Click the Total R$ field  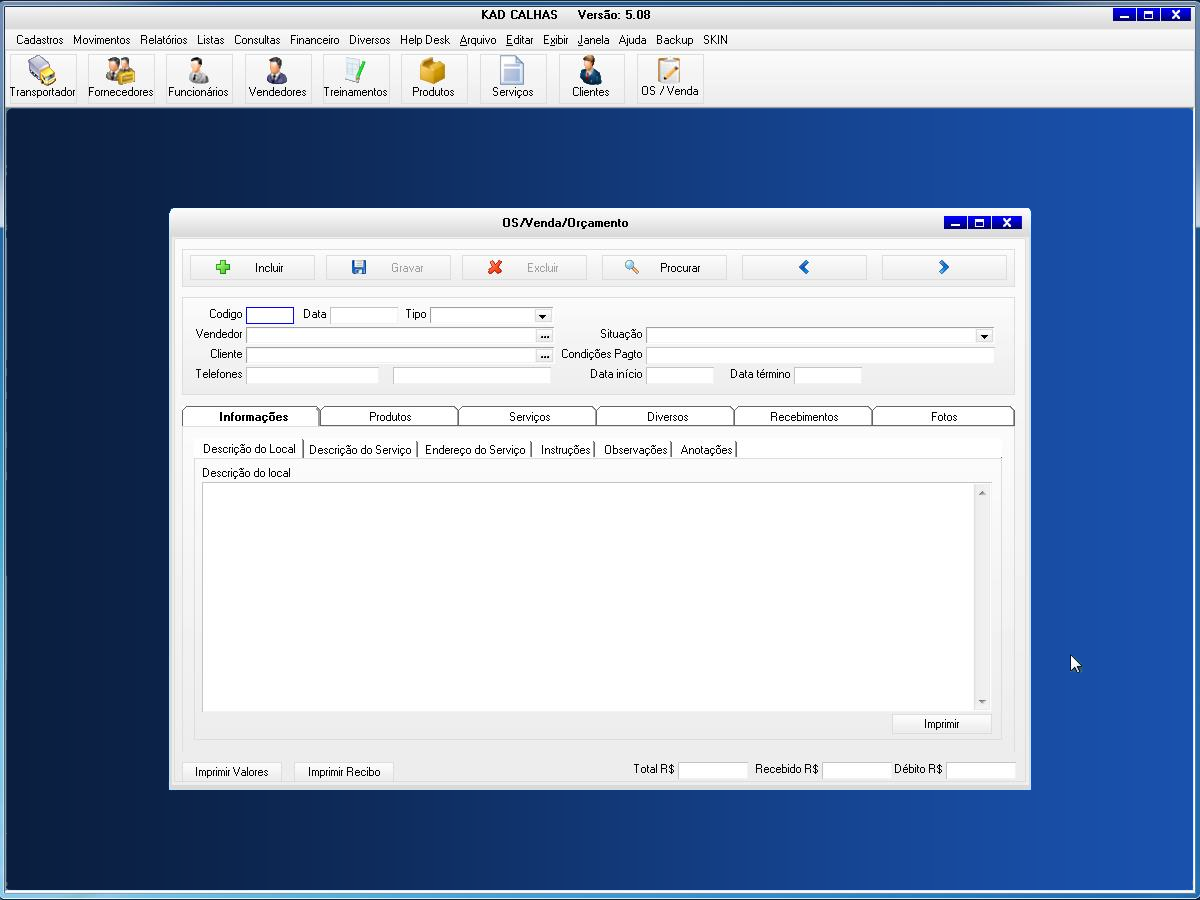pyautogui.click(x=713, y=770)
